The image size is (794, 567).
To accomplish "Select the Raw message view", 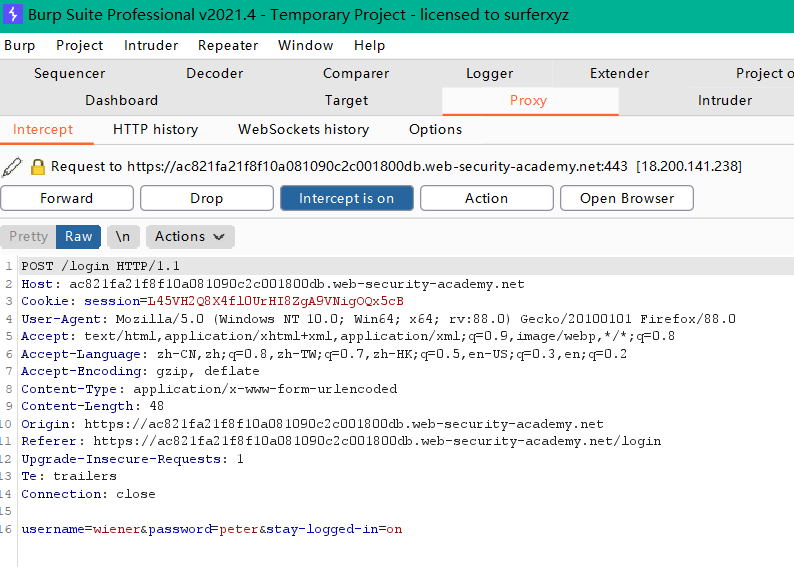I will (x=78, y=236).
